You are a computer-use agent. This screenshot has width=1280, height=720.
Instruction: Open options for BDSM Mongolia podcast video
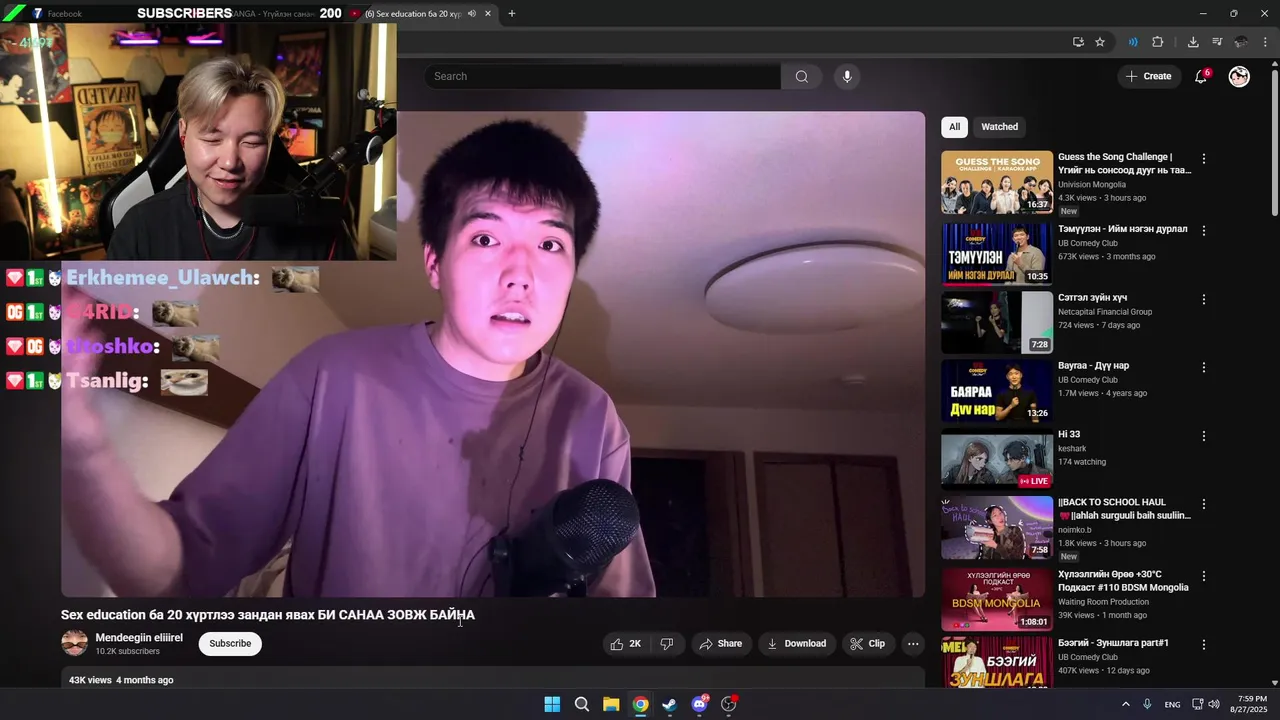click(x=1204, y=577)
